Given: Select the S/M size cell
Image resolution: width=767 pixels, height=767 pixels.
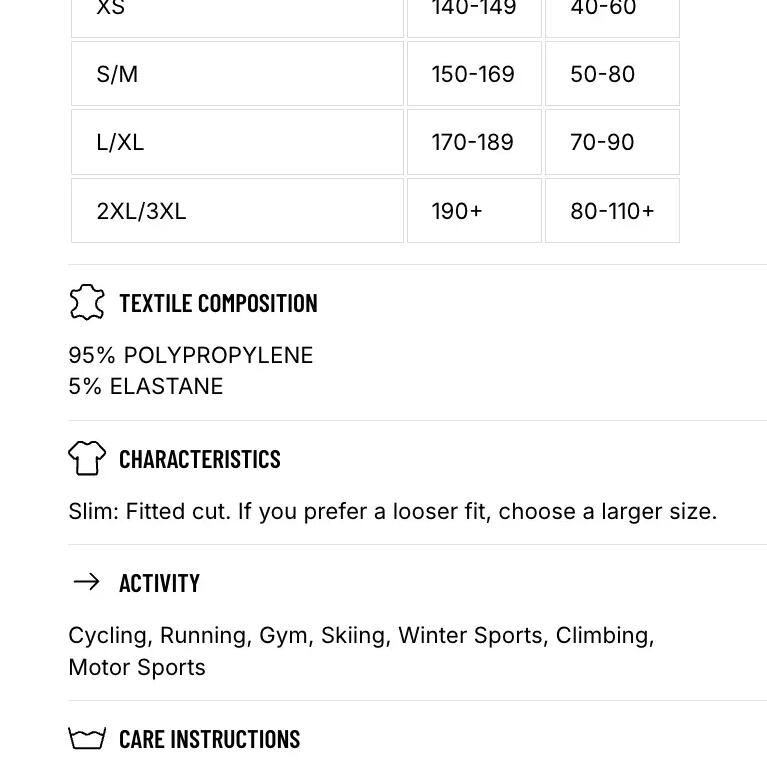Looking at the screenshot, I should coord(237,74).
